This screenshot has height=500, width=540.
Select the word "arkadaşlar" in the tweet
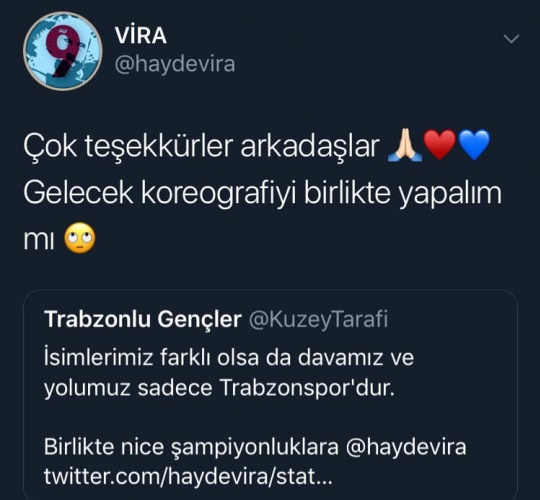[310, 146]
